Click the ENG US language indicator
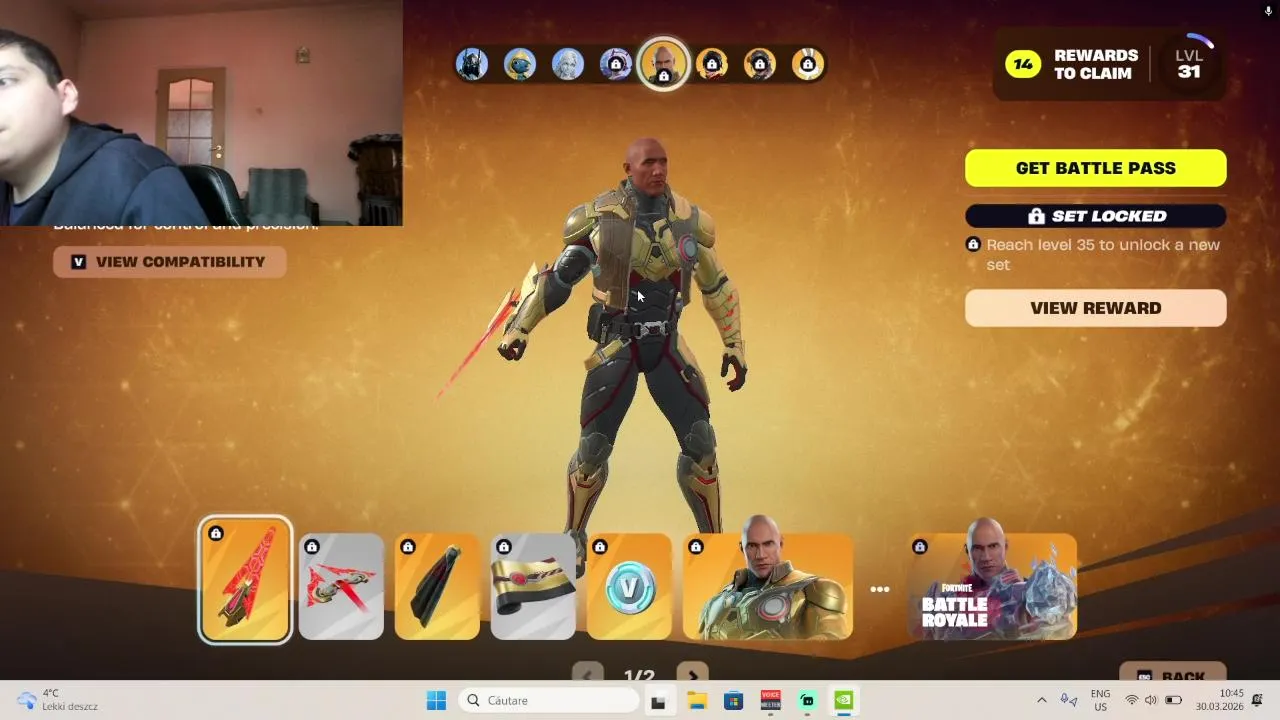Image resolution: width=1280 pixels, height=720 pixels. 1100,700
